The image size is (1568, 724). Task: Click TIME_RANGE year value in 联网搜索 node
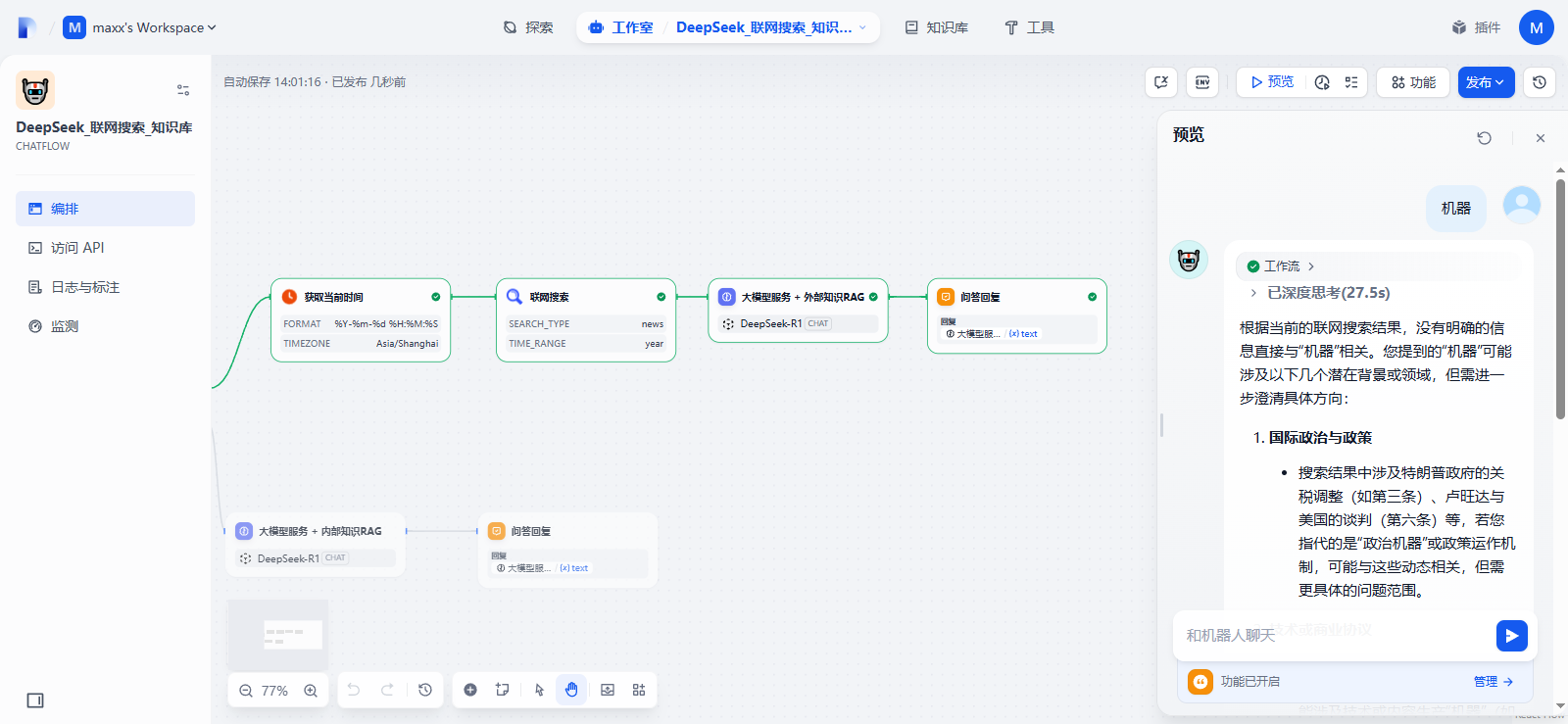pyautogui.click(x=654, y=344)
